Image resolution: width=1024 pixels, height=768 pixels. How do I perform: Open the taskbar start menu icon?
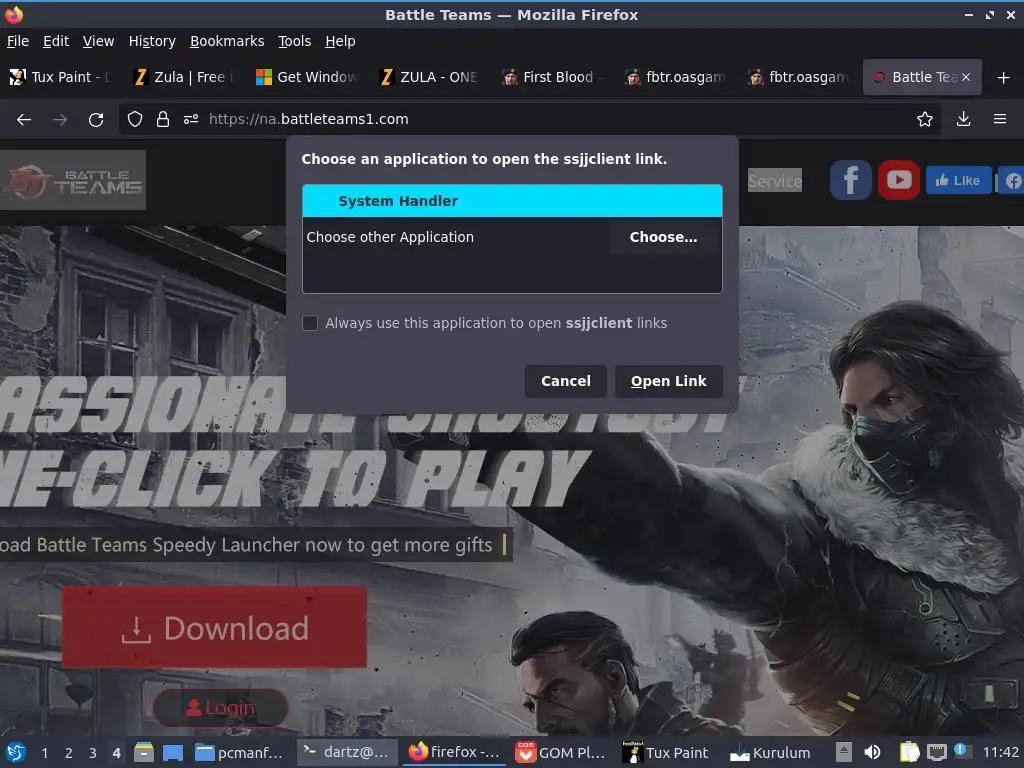click(x=16, y=752)
